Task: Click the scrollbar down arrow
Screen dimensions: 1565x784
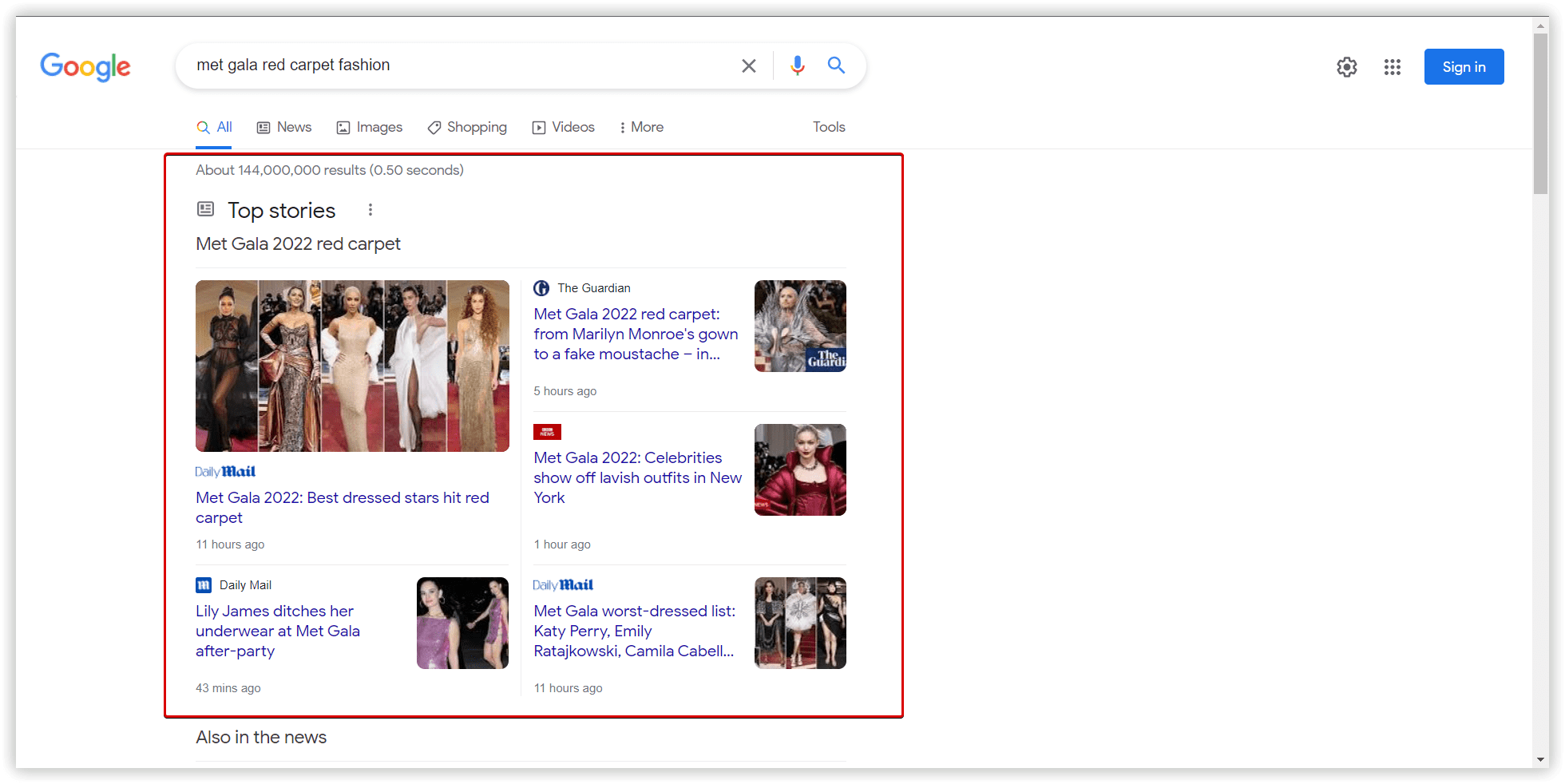Action: (1541, 760)
